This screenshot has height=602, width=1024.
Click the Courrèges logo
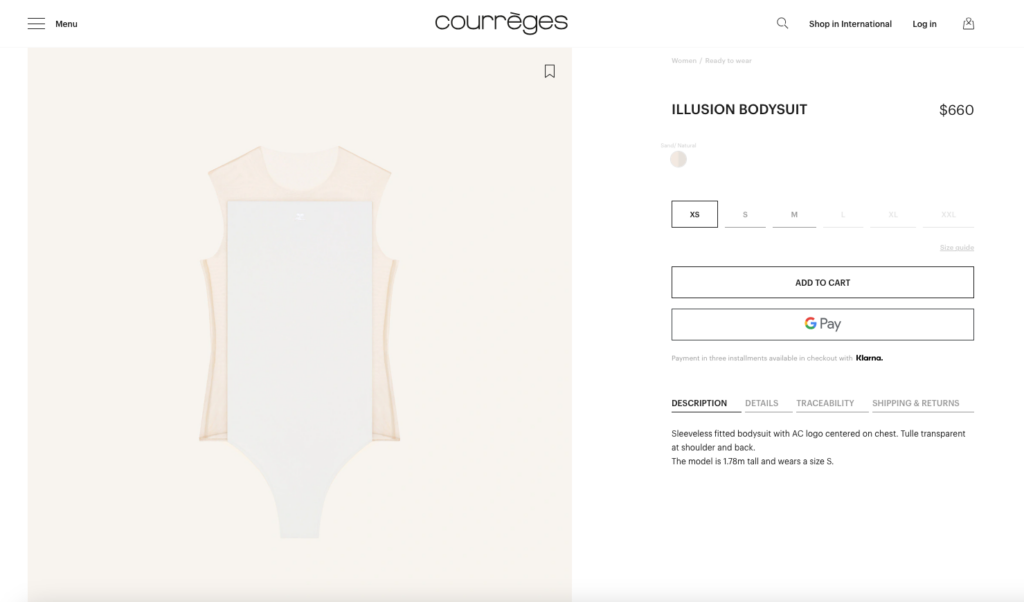[502, 23]
